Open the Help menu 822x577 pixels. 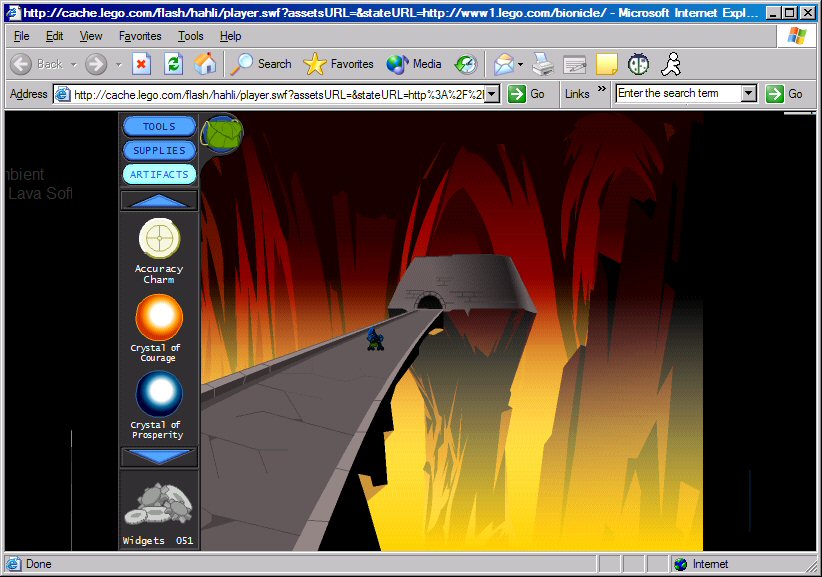coord(230,36)
